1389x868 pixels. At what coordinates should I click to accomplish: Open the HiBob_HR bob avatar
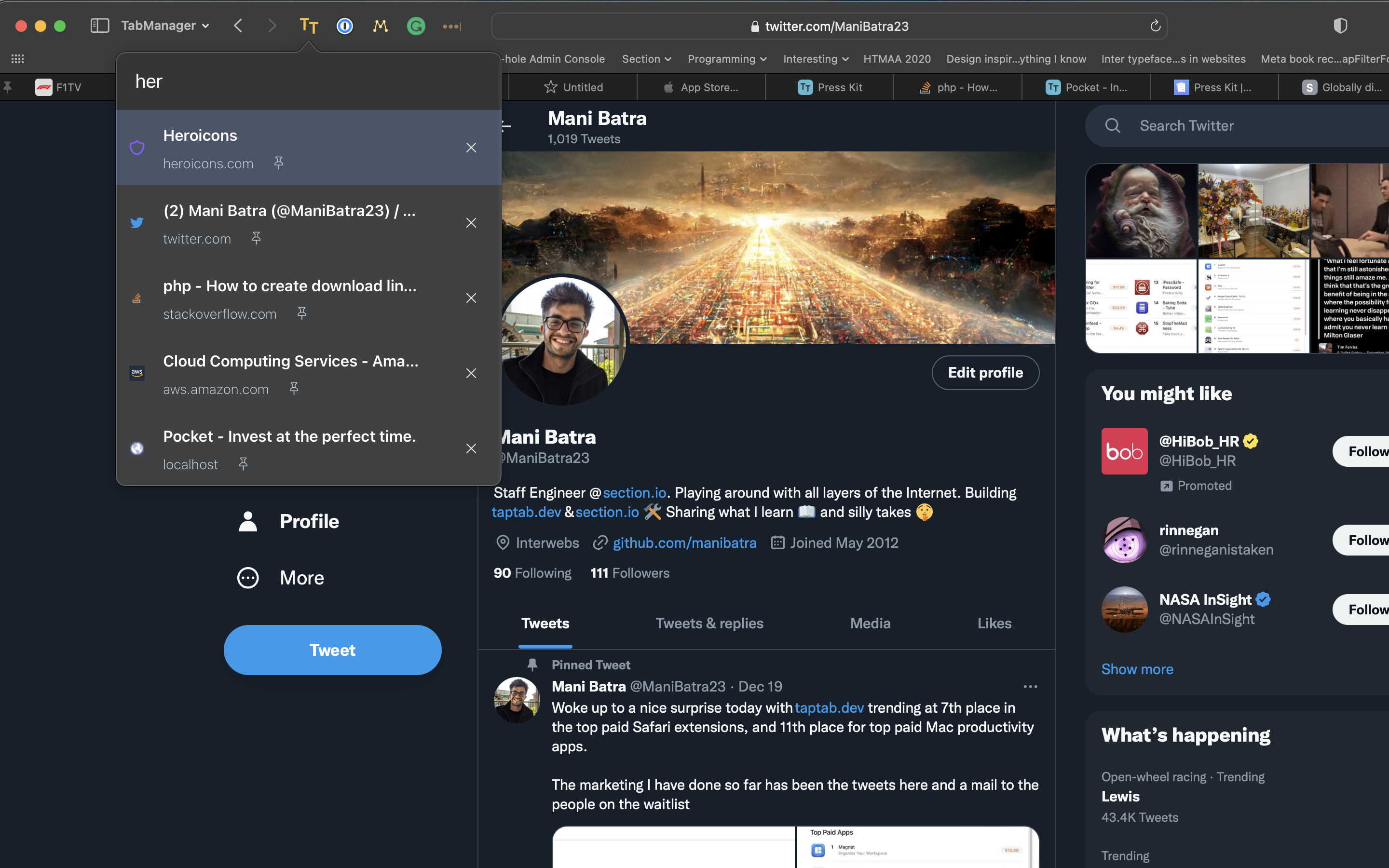[1124, 451]
